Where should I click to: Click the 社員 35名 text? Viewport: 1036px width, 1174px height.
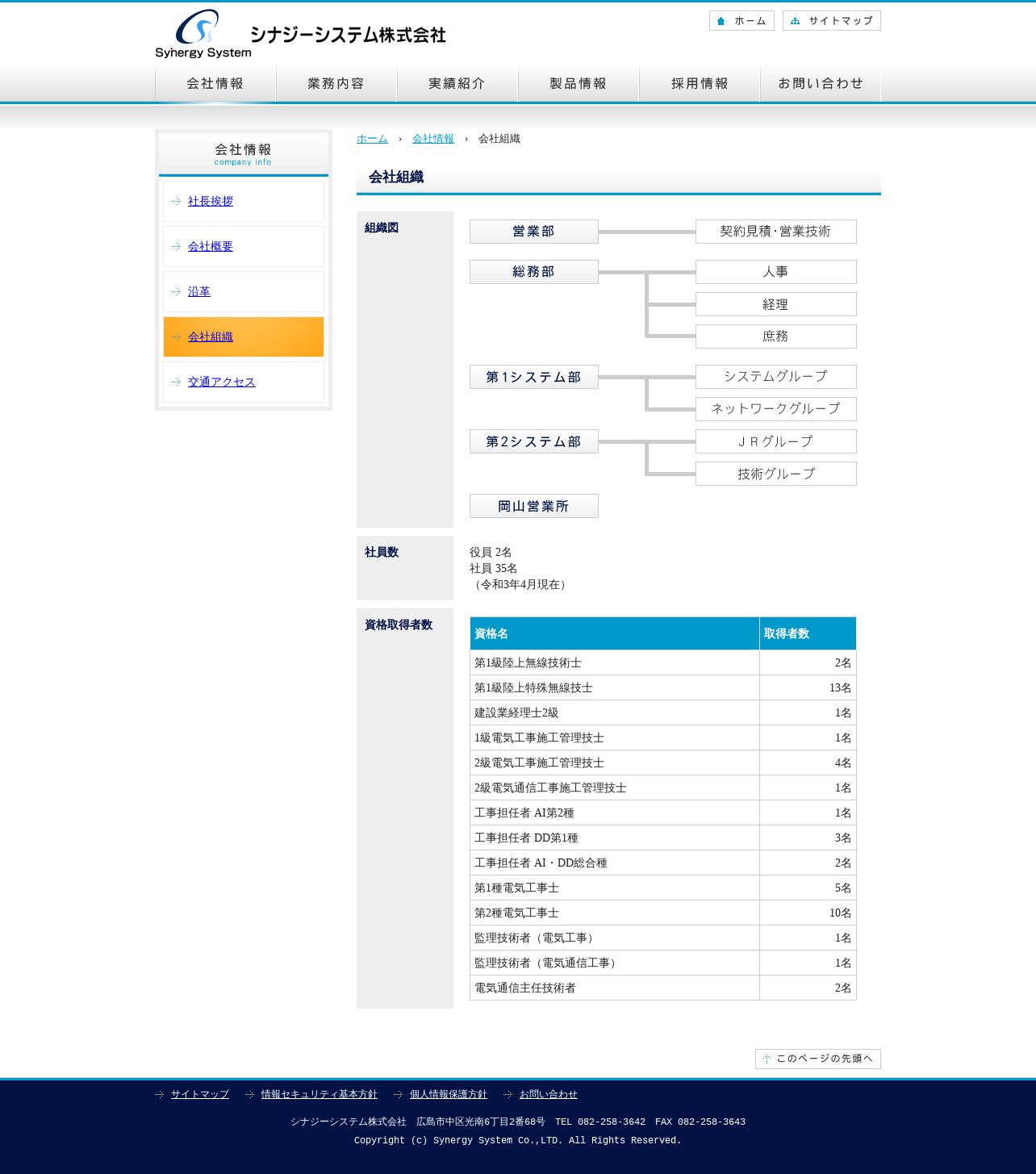[x=494, y=568]
